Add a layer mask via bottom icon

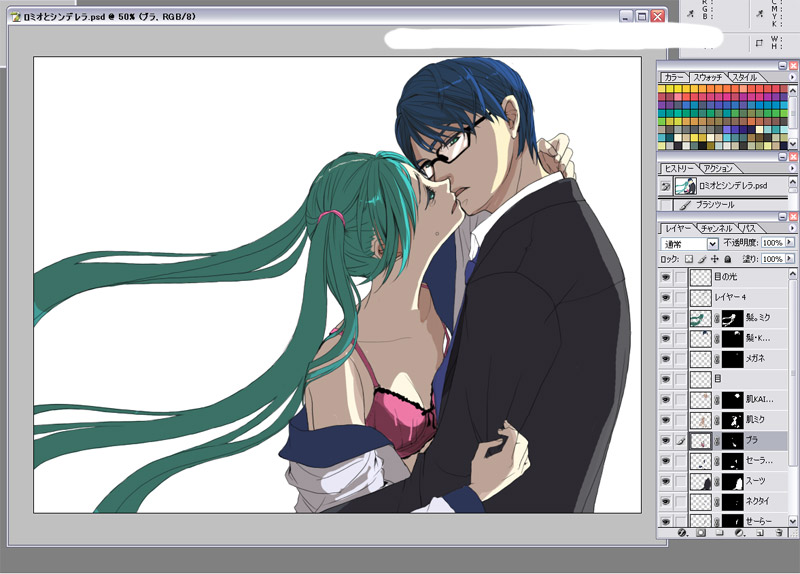click(701, 533)
